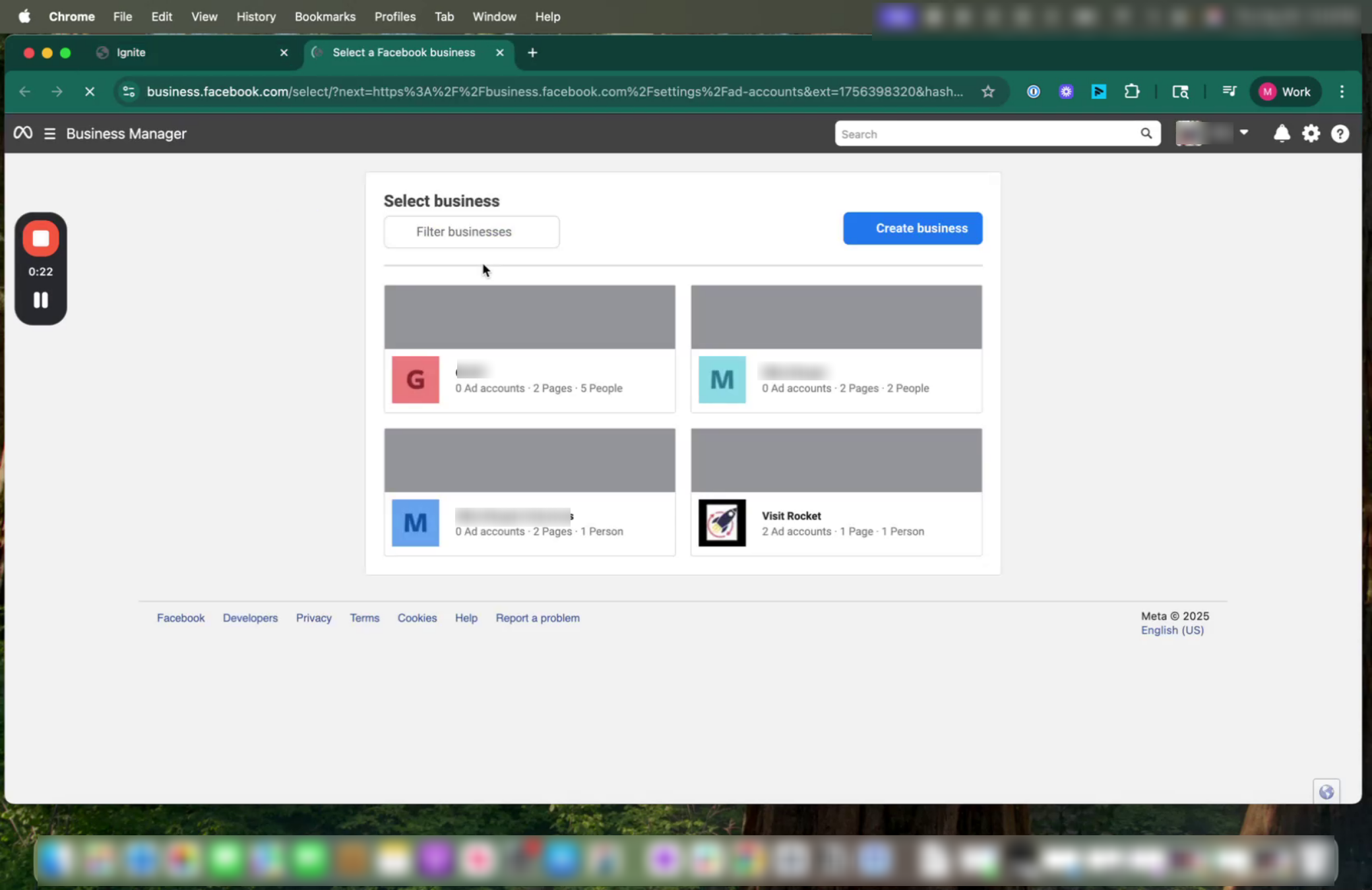The height and width of the screenshot is (890, 1372).
Task: Click the Business Manager title text
Action: (x=126, y=134)
